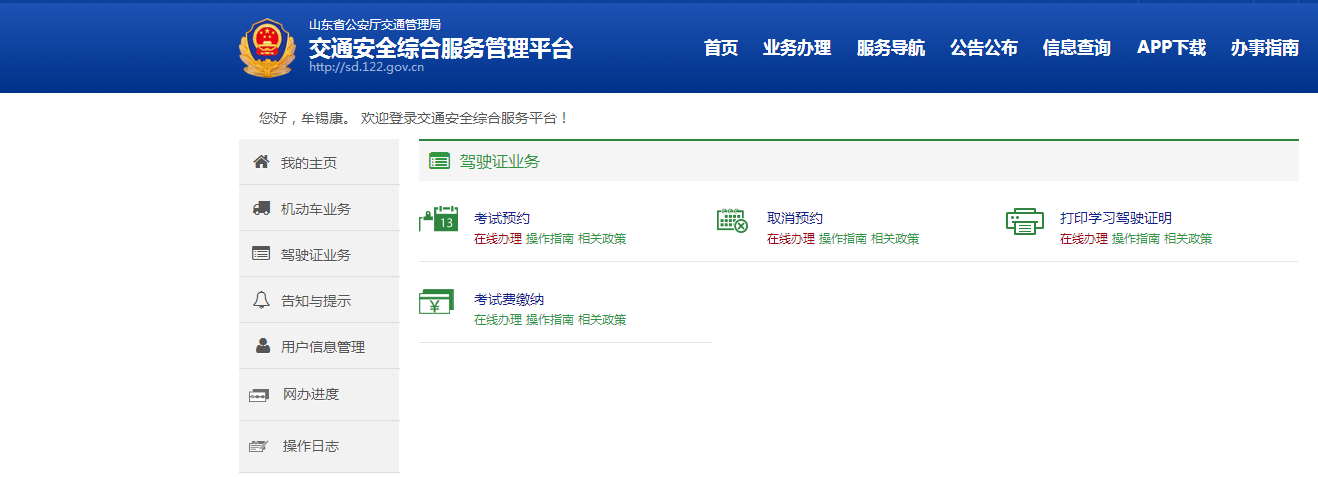
Task: Click the police badge emblem logo
Action: (x=267, y=47)
